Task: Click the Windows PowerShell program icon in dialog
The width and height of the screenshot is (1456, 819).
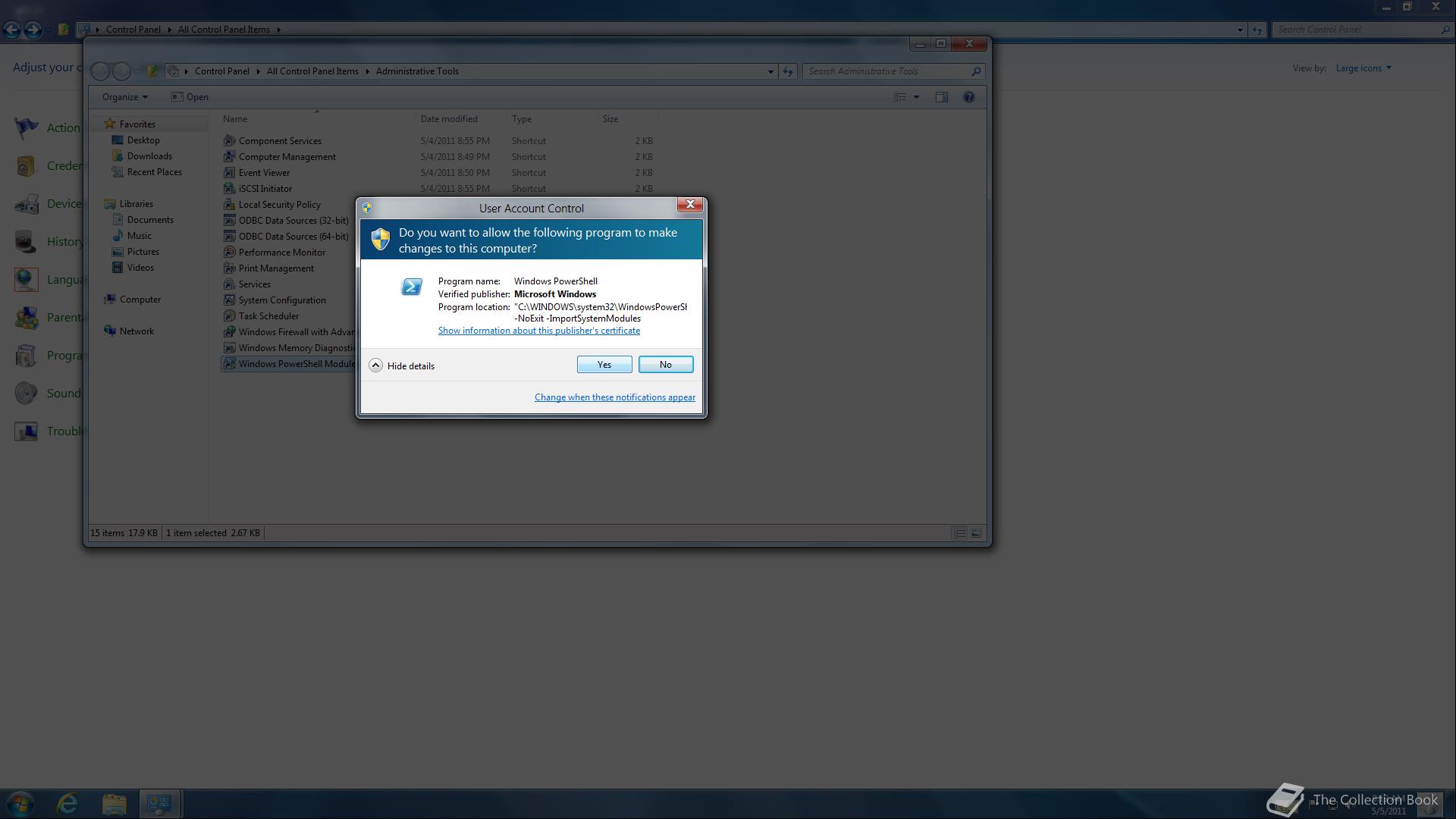Action: click(x=411, y=287)
